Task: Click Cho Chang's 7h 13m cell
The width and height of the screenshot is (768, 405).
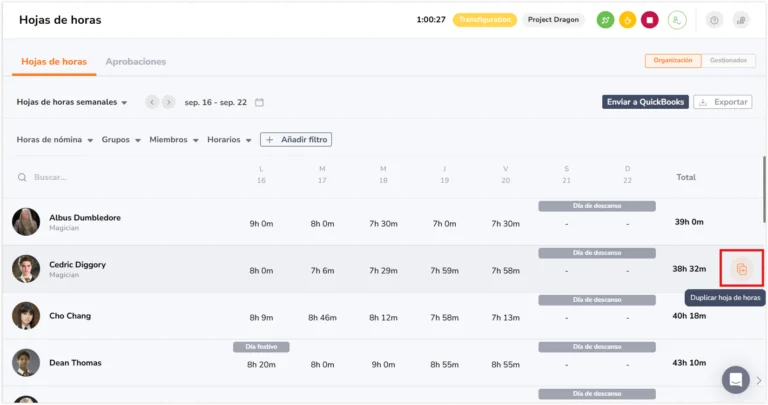Action: pos(505,318)
